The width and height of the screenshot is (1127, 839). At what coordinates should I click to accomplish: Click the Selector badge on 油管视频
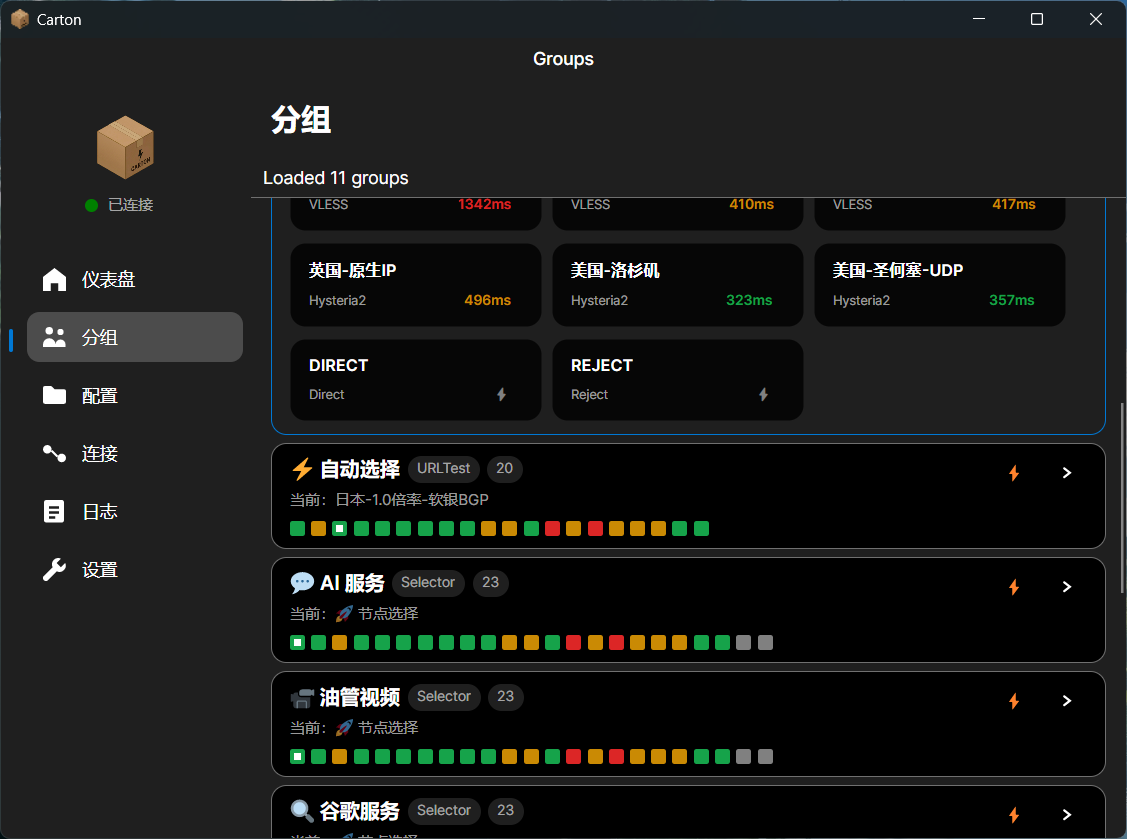[443, 697]
